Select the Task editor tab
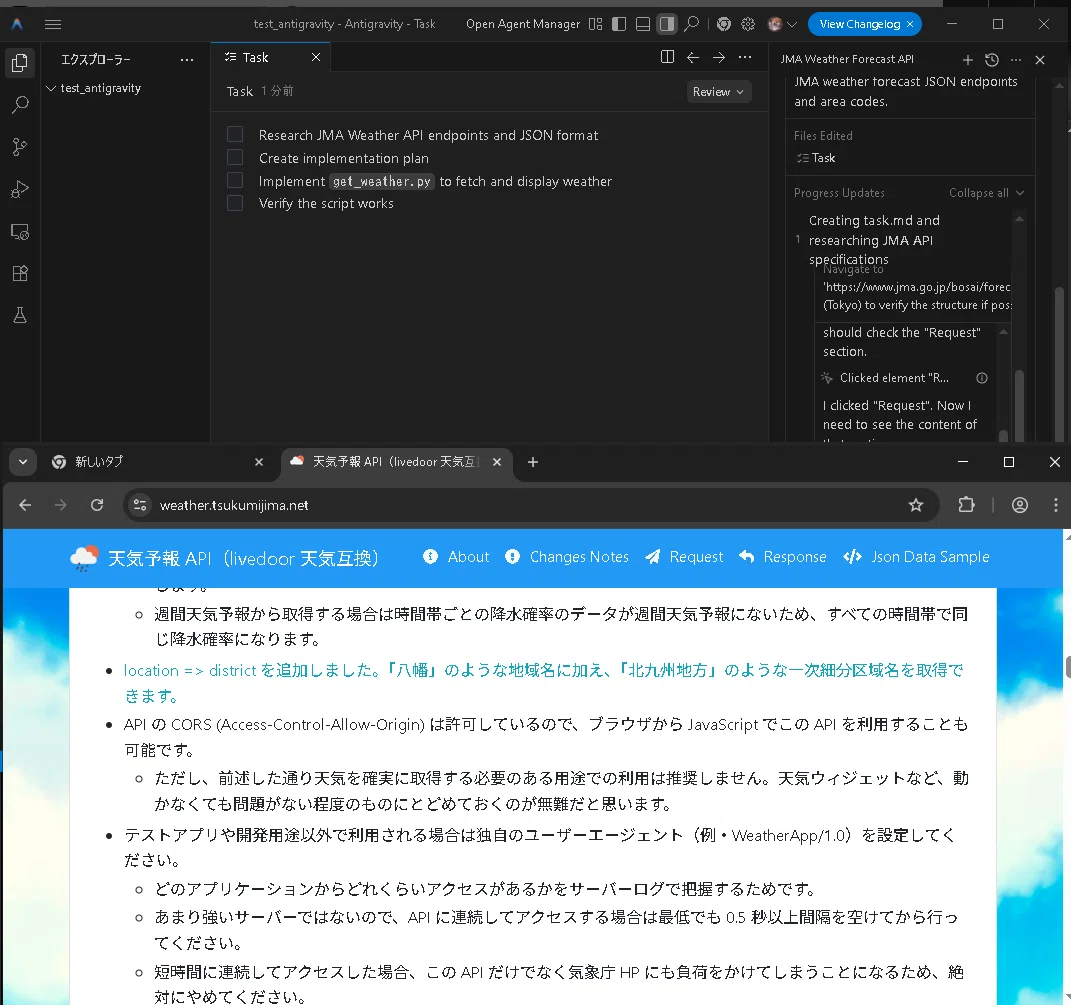The height and width of the screenshot is (1005, 1071). pos(255,57)
